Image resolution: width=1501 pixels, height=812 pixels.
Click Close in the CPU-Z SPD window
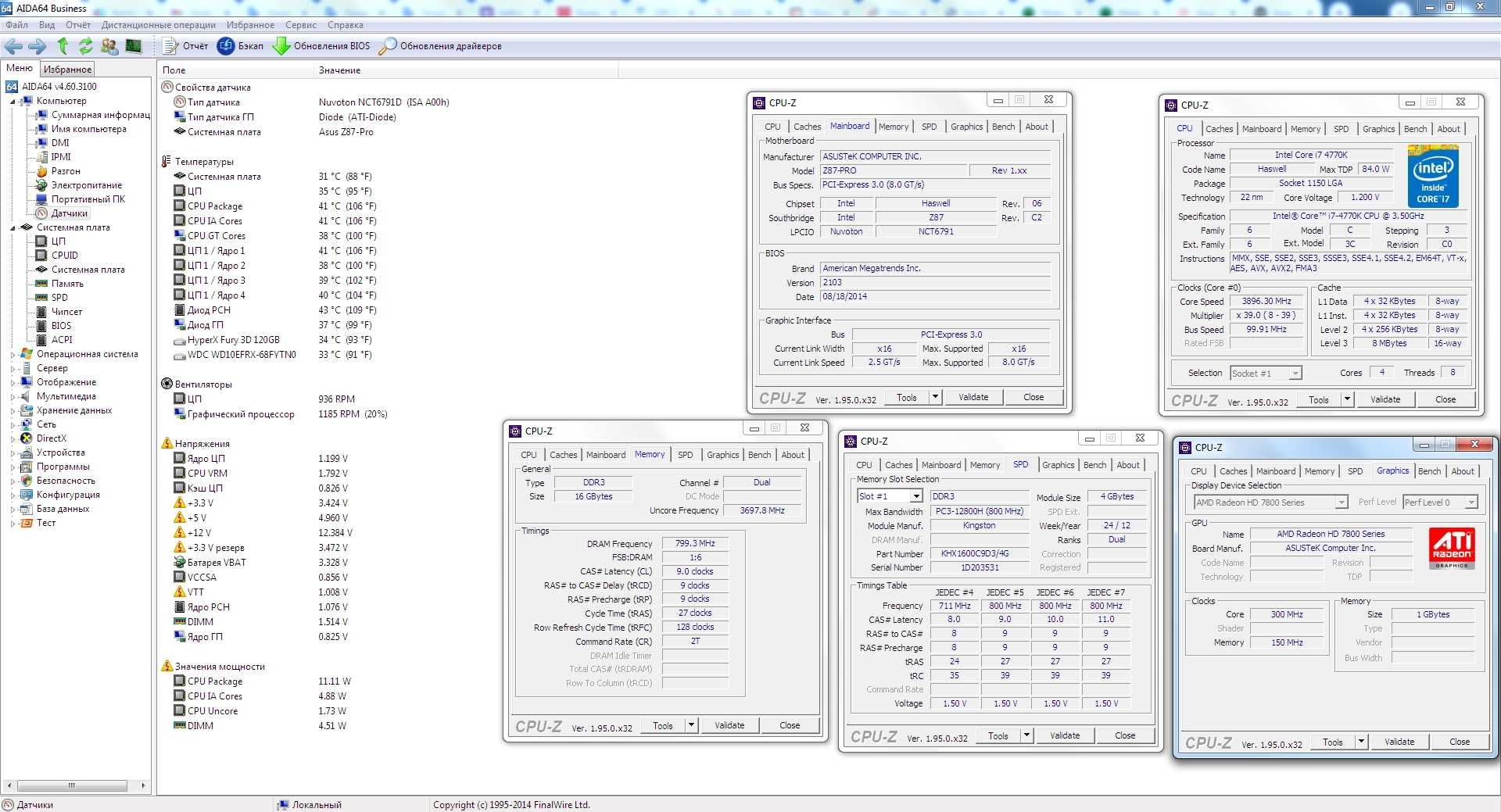(1125, 735)
